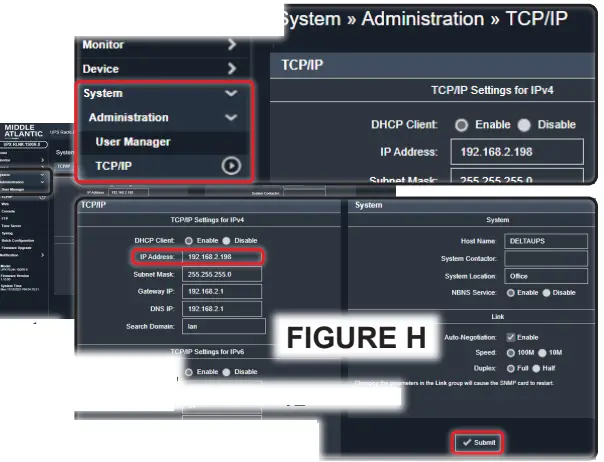Expand the Notification chevron in the small sidebar
Viewport: 604px width, 462px height.
click(42, 255)
